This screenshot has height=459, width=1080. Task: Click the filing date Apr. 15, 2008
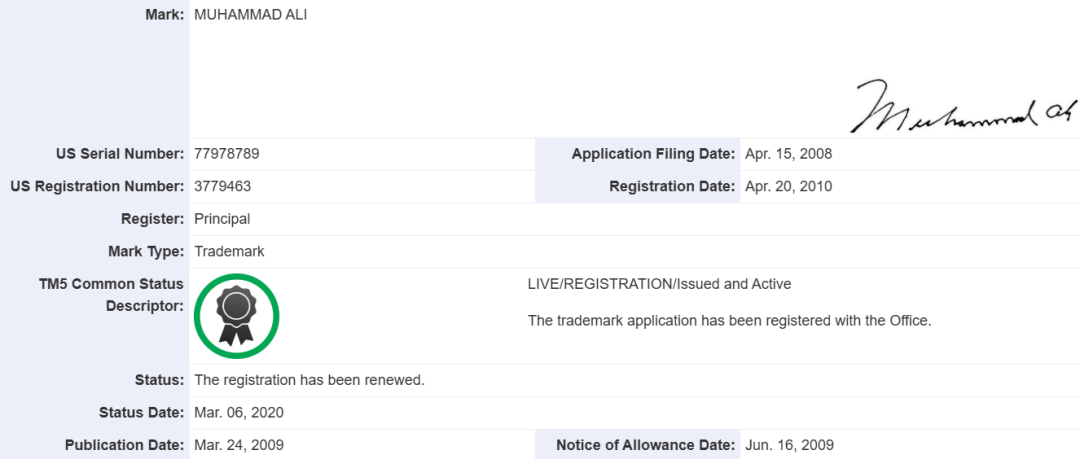(789, 154)
